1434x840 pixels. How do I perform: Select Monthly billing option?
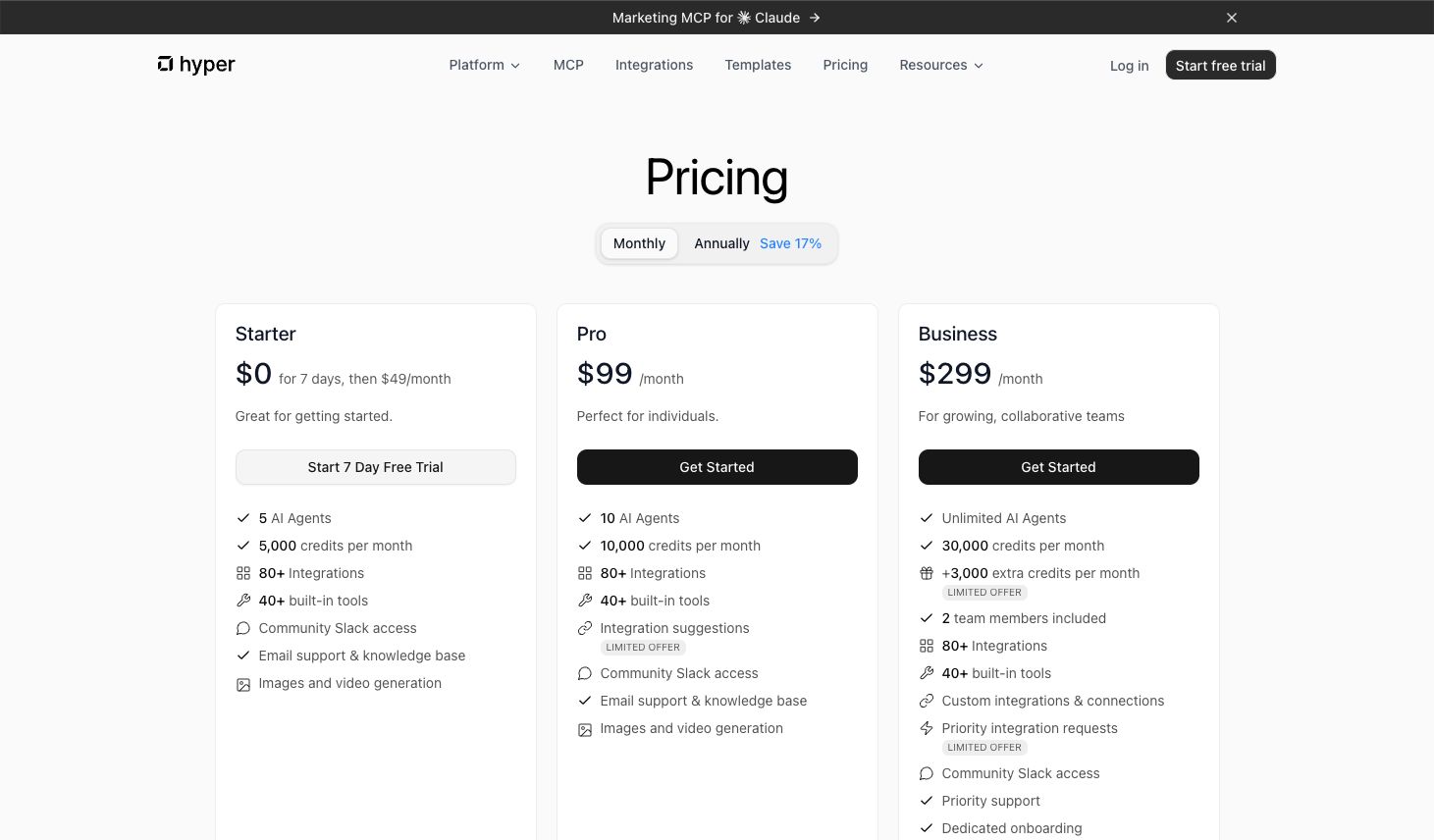639,243
